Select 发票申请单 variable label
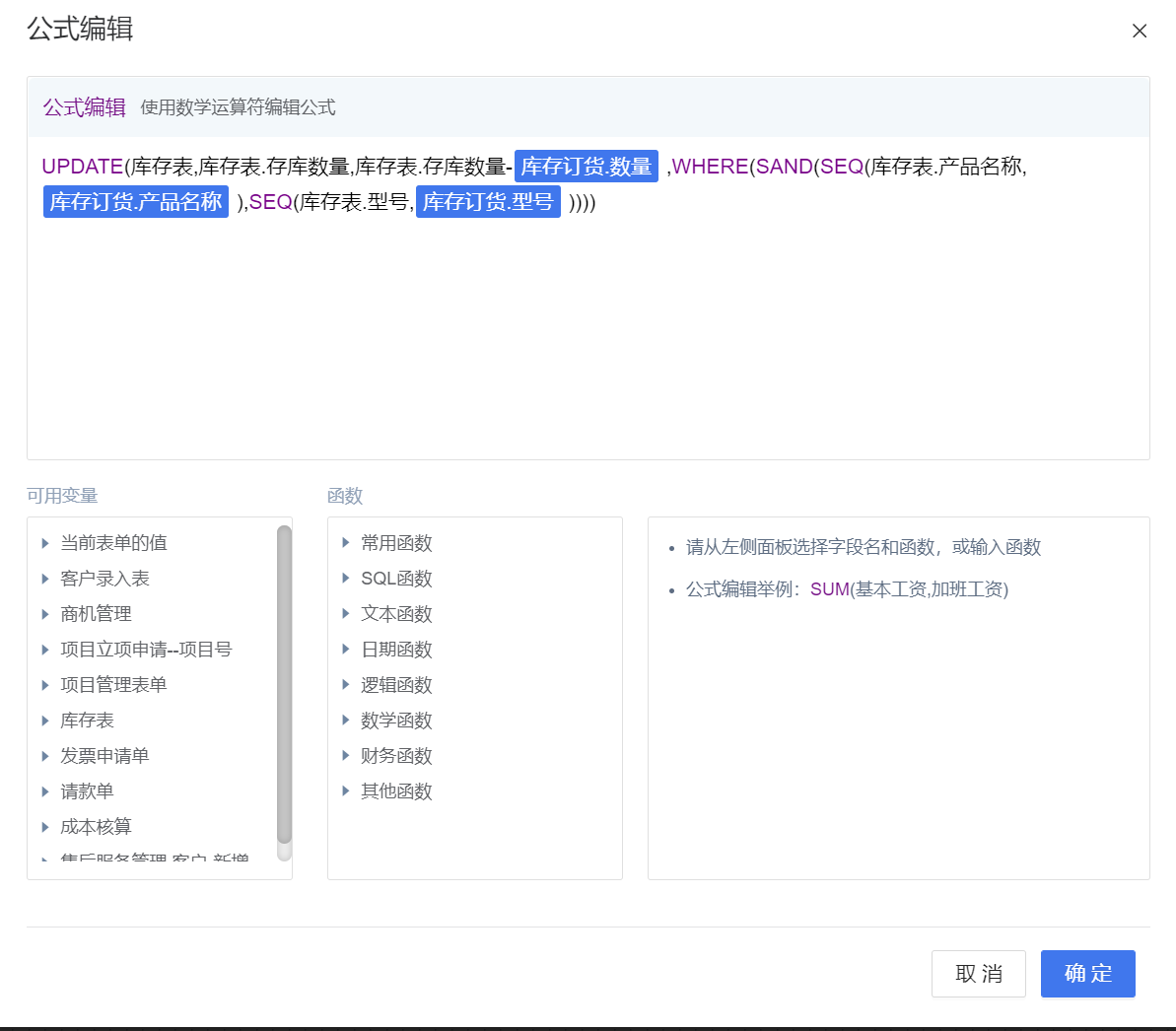Viewport: 1176px width, 1031px height. pyautogui.click(x=104, y=756)
